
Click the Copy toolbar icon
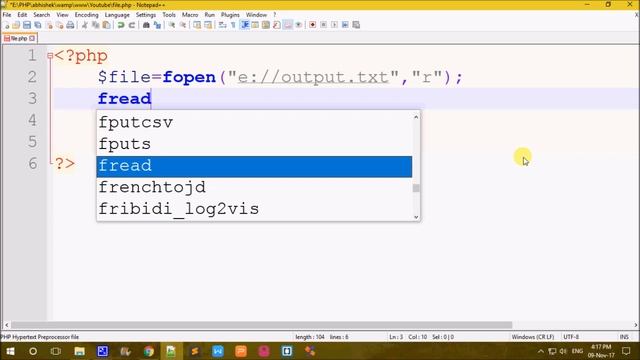pyautogui.click(x=96, y=25)
